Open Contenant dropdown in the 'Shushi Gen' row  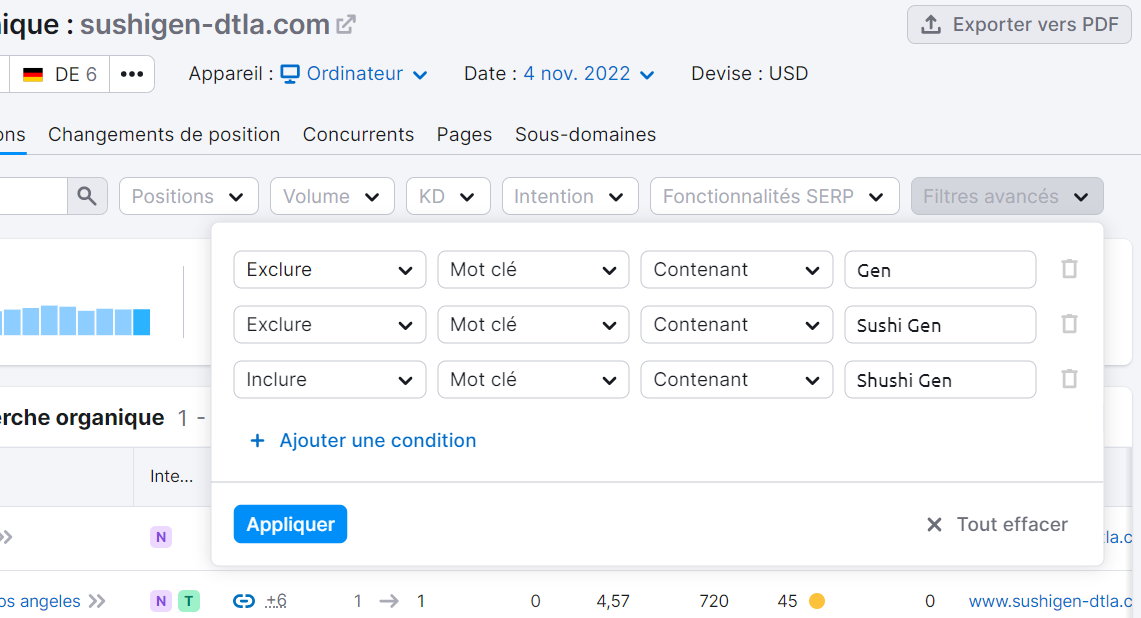coord(736,379)
